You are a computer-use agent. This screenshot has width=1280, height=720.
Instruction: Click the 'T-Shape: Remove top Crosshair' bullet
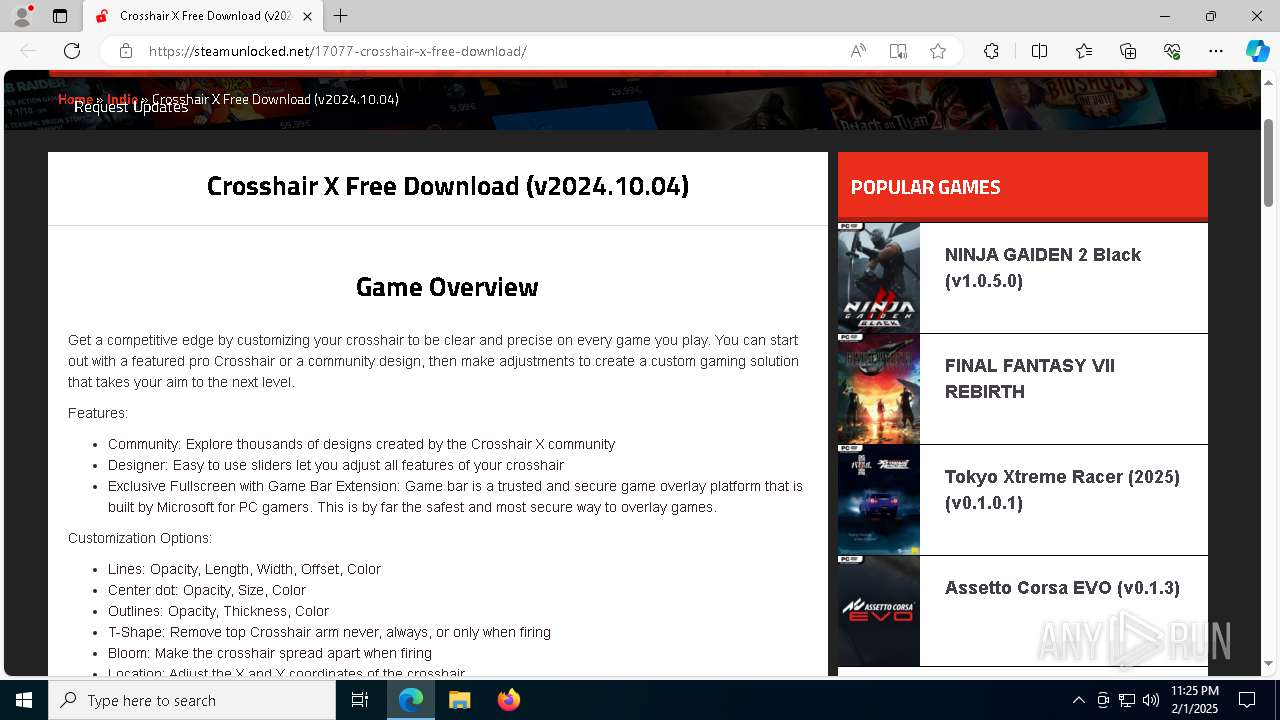coord(329,632)
